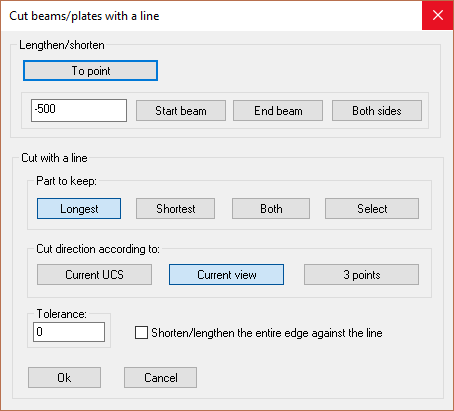
Task: Click the Part to keep label
Action: pyautogui.click(x=66, y=181)
